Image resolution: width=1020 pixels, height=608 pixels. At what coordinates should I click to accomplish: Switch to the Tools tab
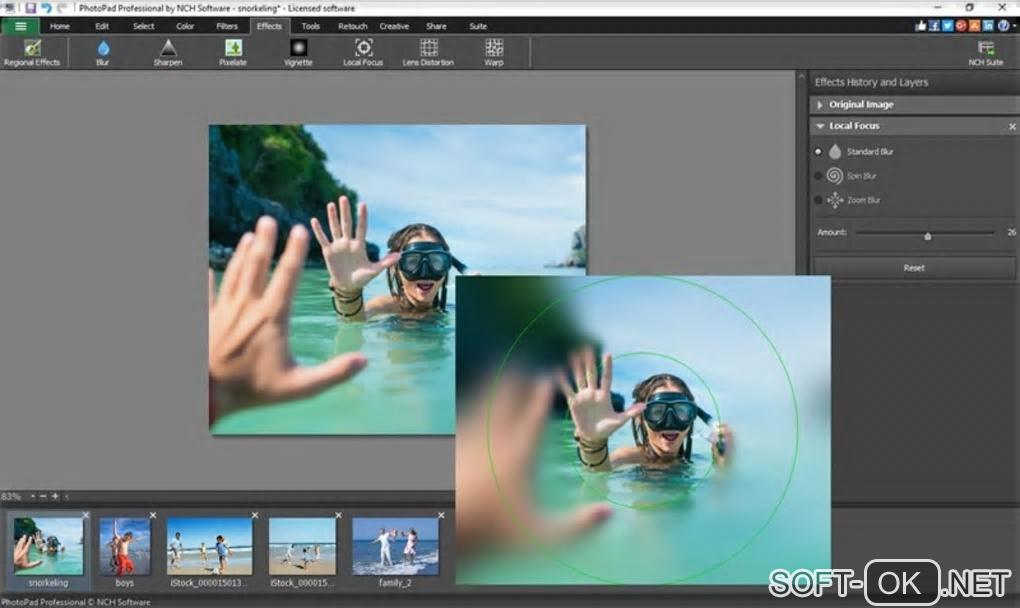point(310,26)
